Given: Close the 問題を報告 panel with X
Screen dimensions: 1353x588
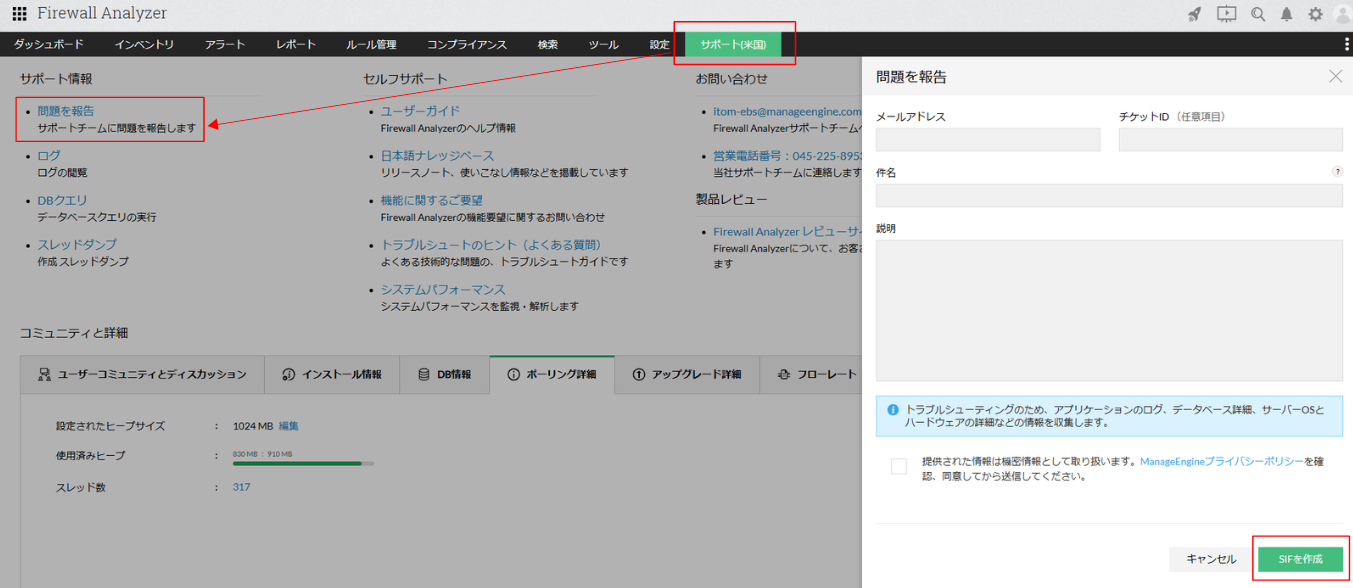Looking at the screenshot, I should pyautogui.click(x=1335, y=77).
